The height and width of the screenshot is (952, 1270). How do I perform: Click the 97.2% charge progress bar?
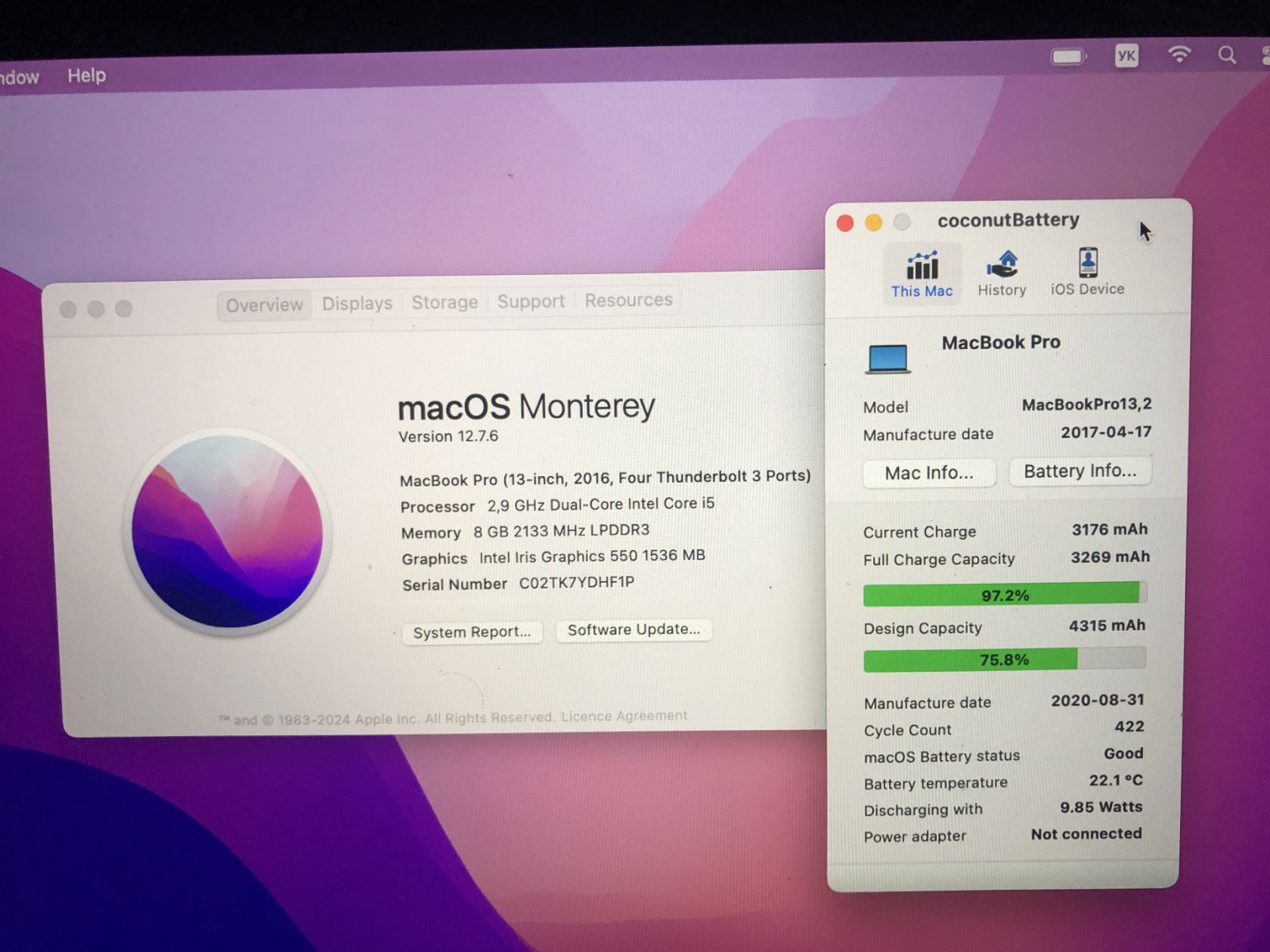pyautogui.click(x=1005, y=595)
